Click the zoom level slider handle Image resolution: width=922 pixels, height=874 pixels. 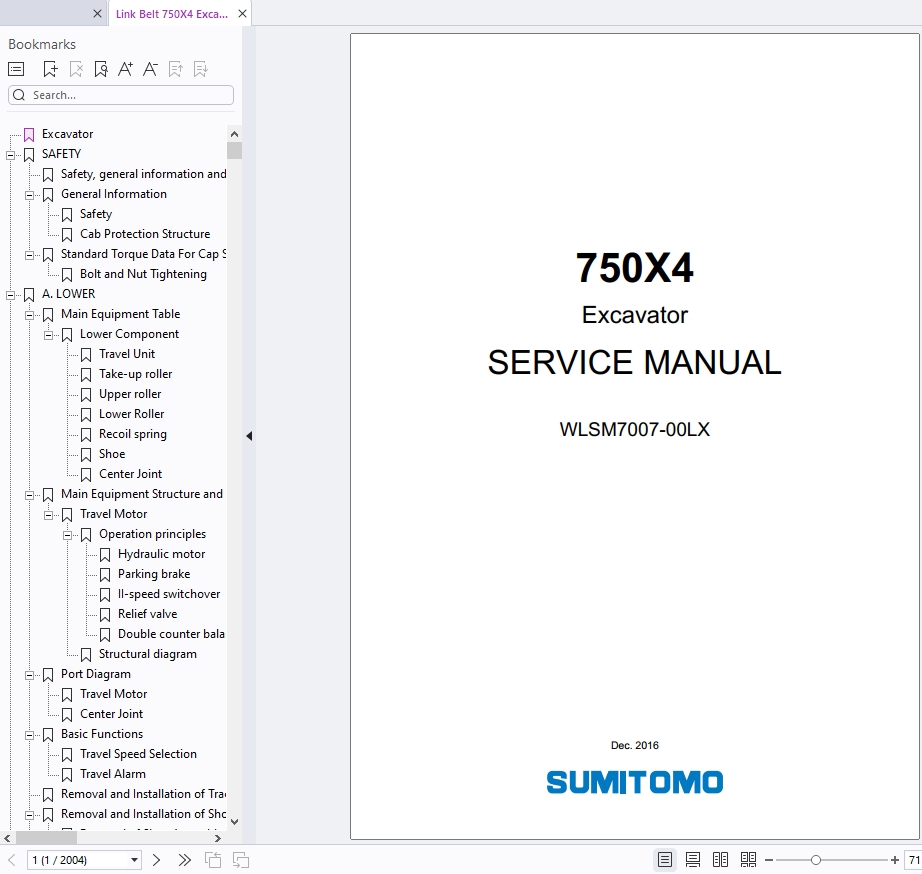816,860
